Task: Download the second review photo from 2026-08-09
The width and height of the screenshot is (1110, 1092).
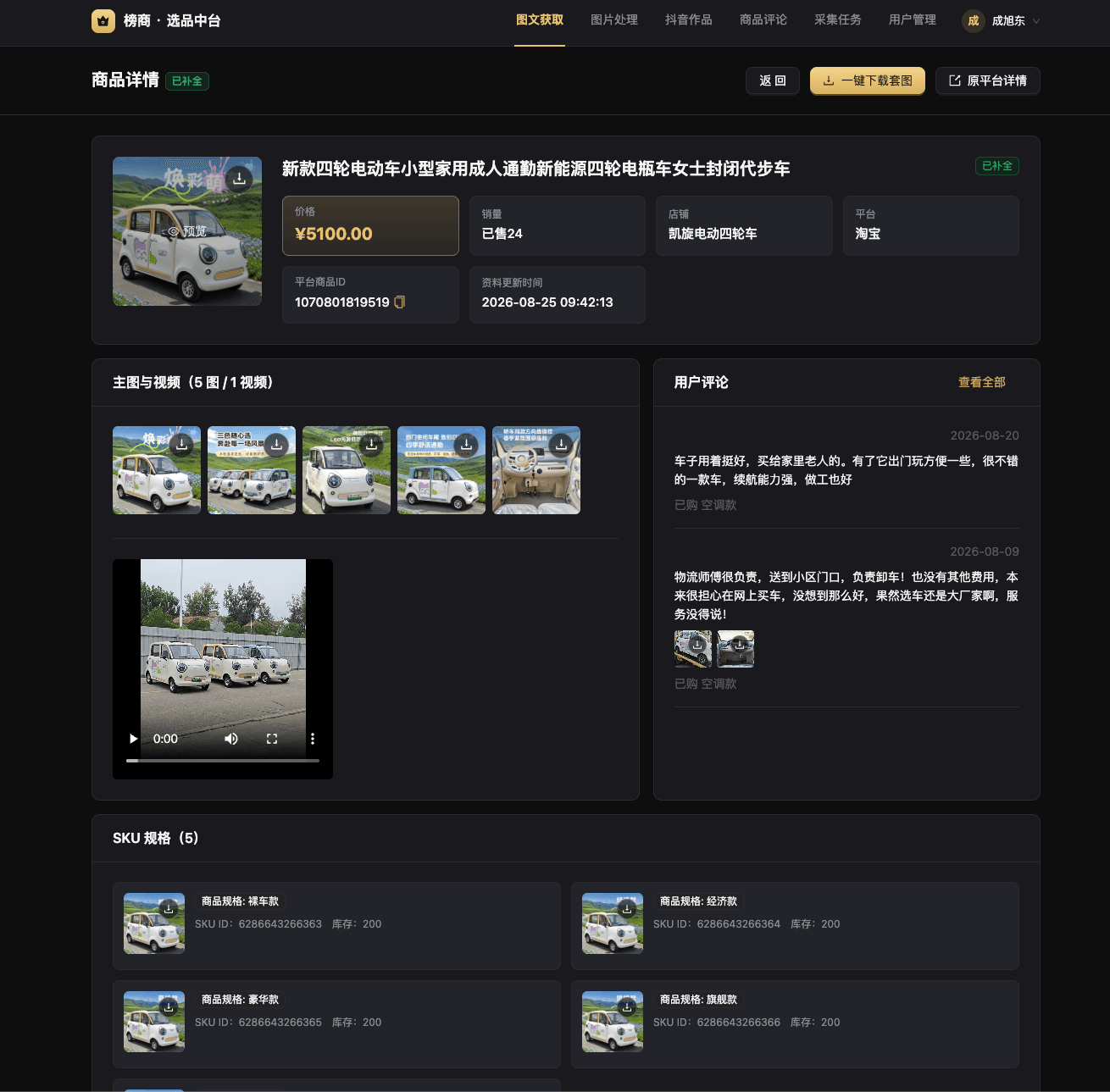Action: point(740,645)
